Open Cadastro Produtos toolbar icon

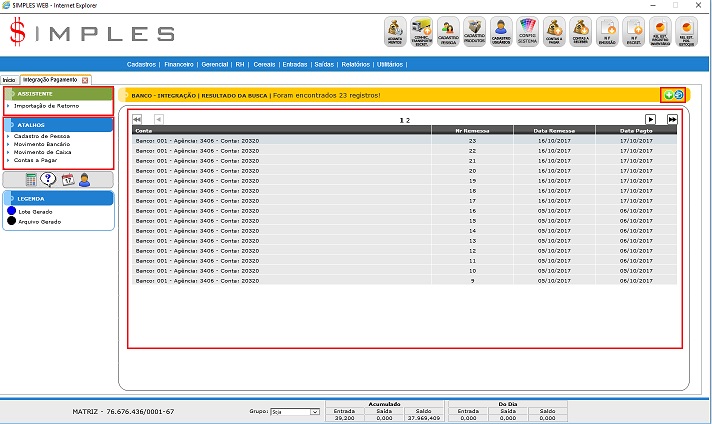pos(474,32)
